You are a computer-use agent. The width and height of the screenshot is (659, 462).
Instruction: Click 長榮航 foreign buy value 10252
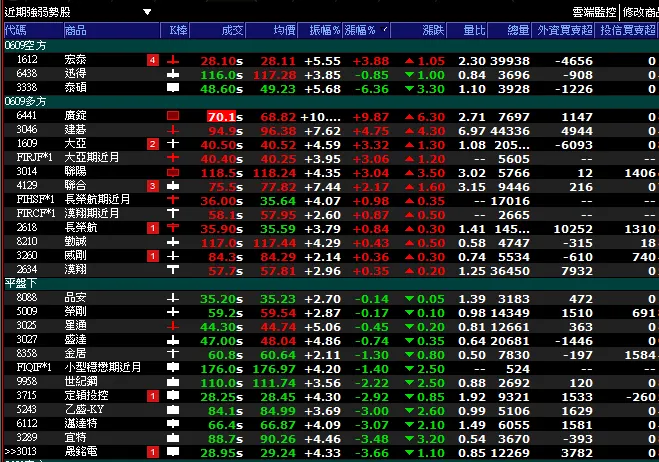573,229
